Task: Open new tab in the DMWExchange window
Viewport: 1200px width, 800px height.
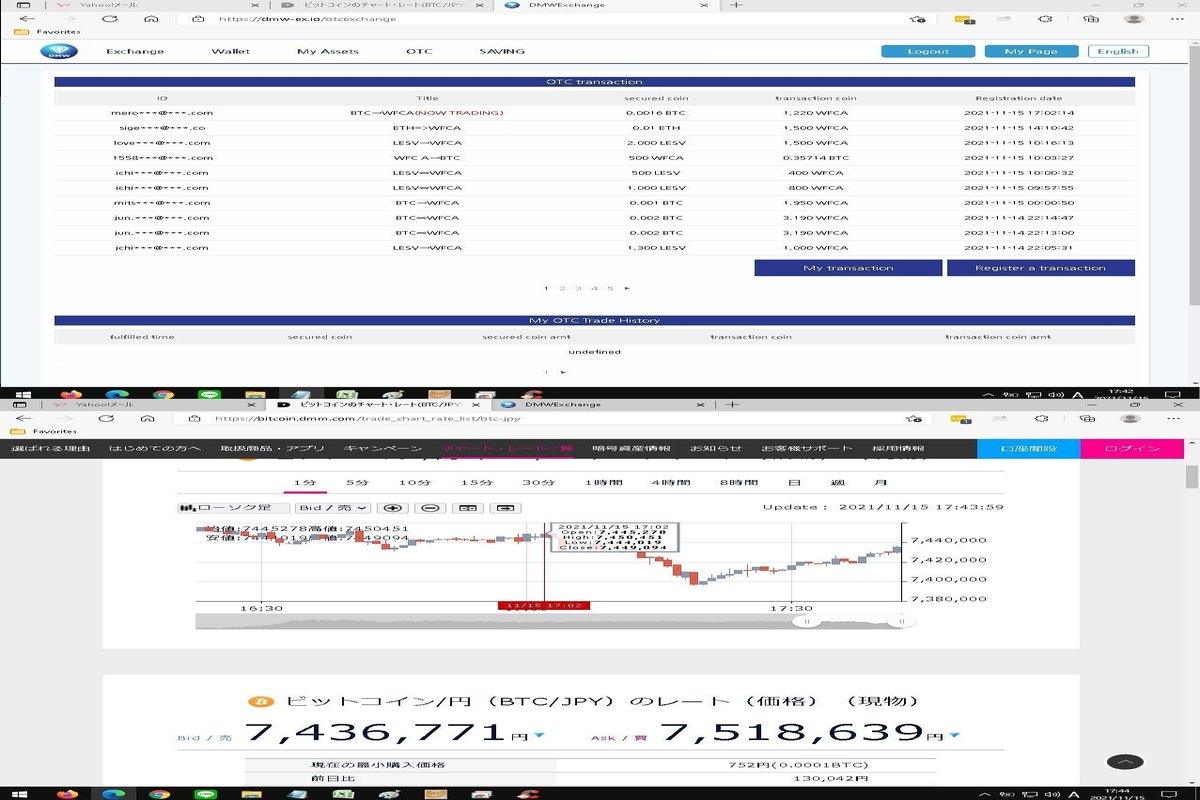Action: click(x=737, y=5)
